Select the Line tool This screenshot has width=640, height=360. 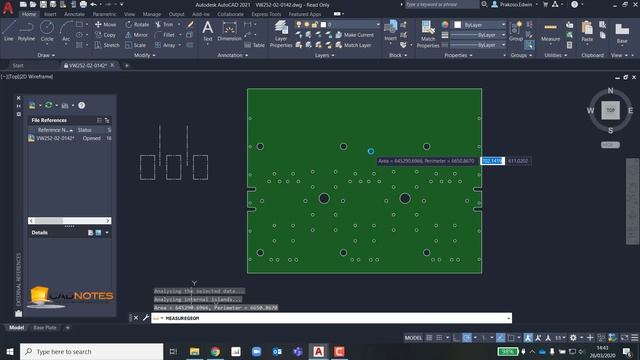tap(9, 31)
